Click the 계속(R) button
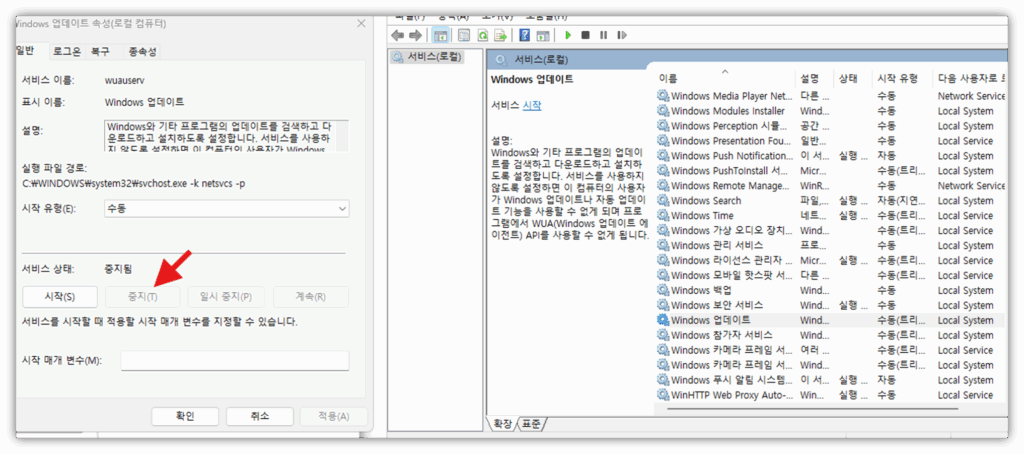The image size is (1024, 454). click(311, 297)
